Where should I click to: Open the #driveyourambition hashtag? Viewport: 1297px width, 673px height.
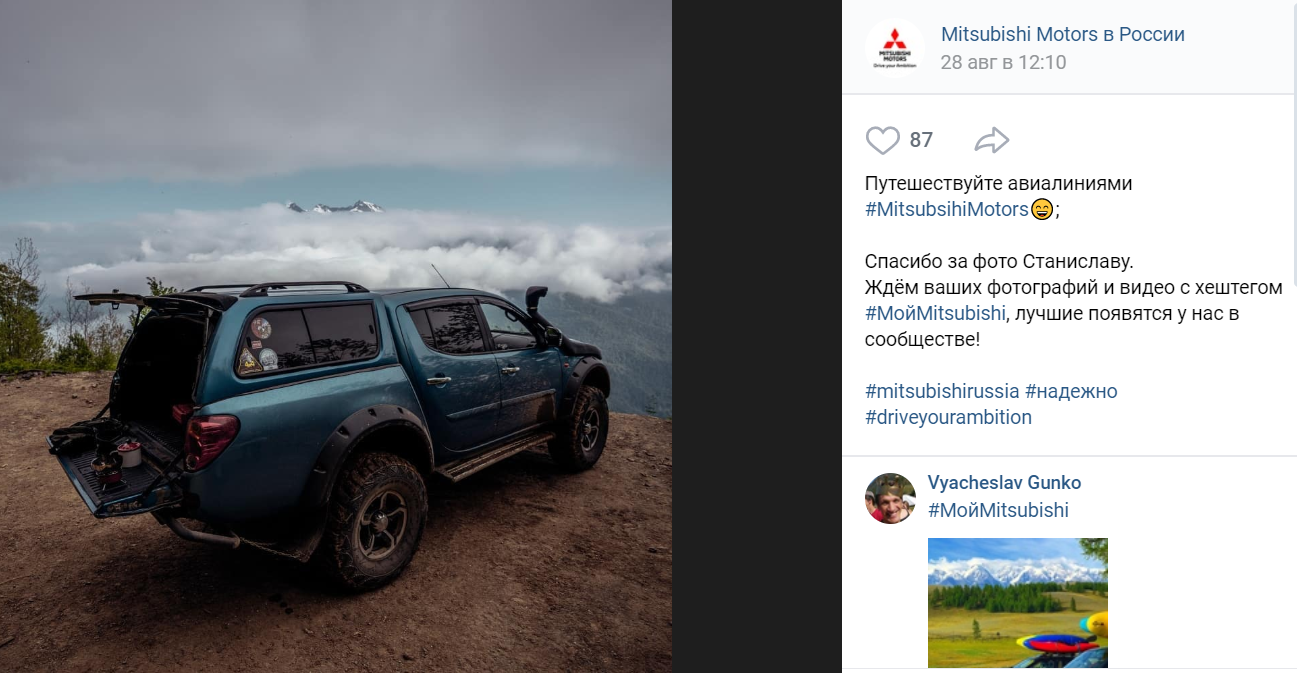(x=948, y=417)
